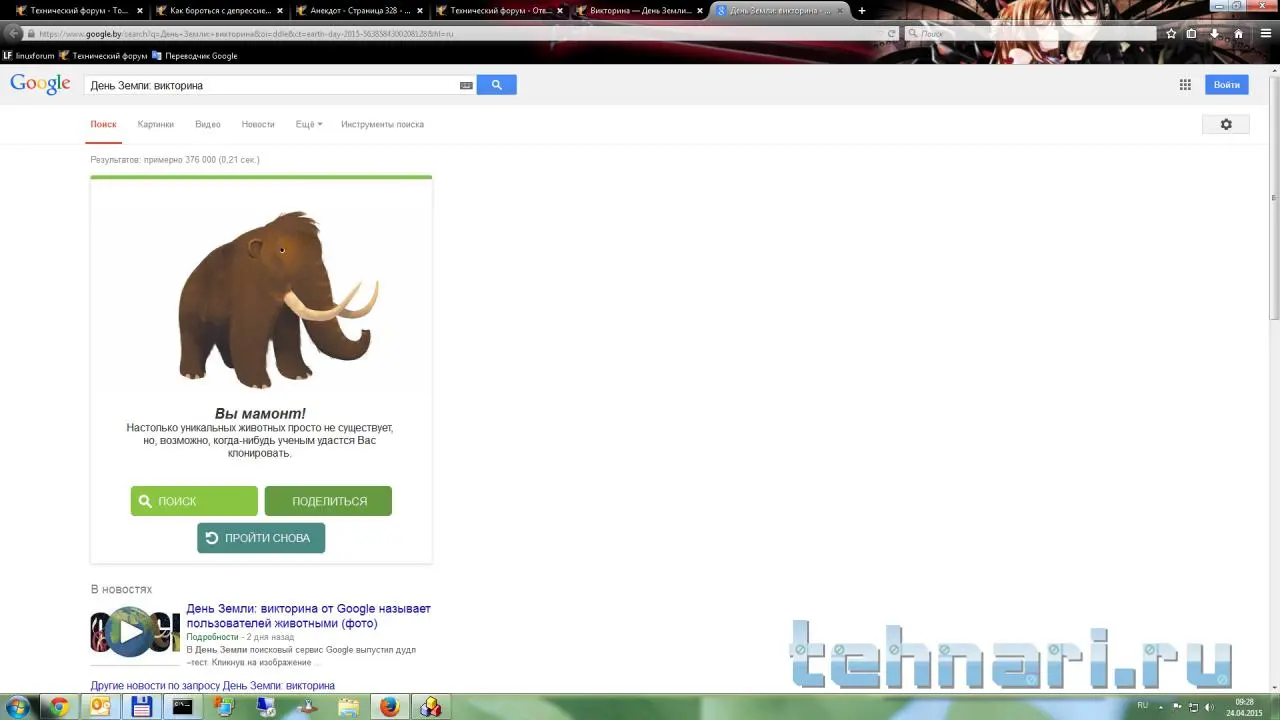Go to the Google logo homepage
The image size is (1280, 720).
40,84
